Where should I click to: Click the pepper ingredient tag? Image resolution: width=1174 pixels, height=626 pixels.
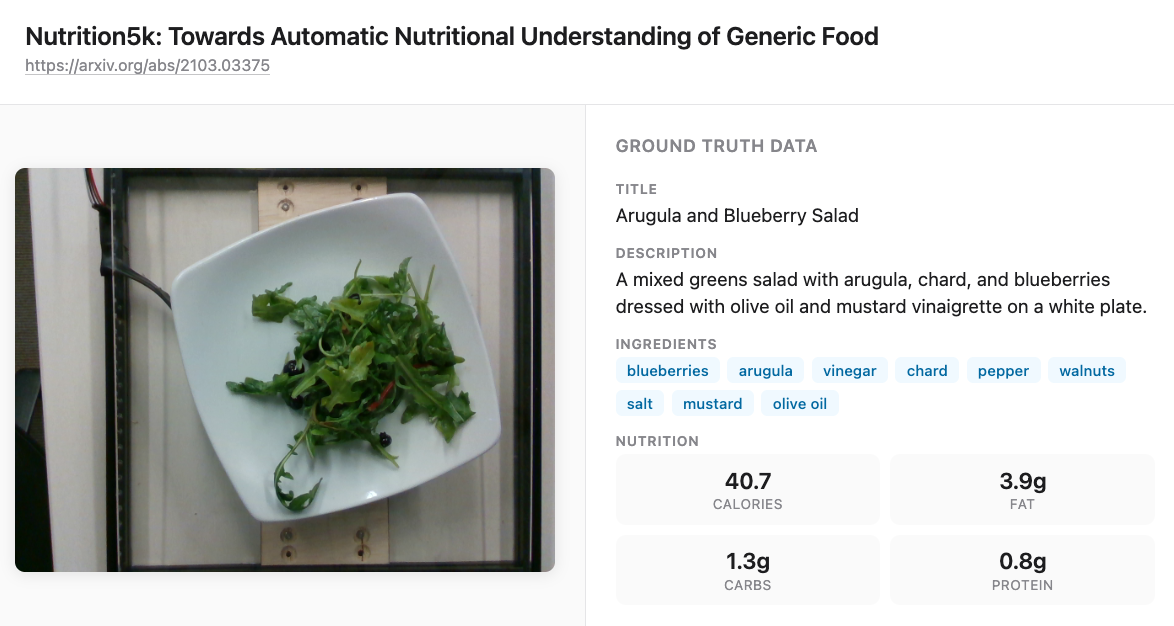click(1003, 371)
